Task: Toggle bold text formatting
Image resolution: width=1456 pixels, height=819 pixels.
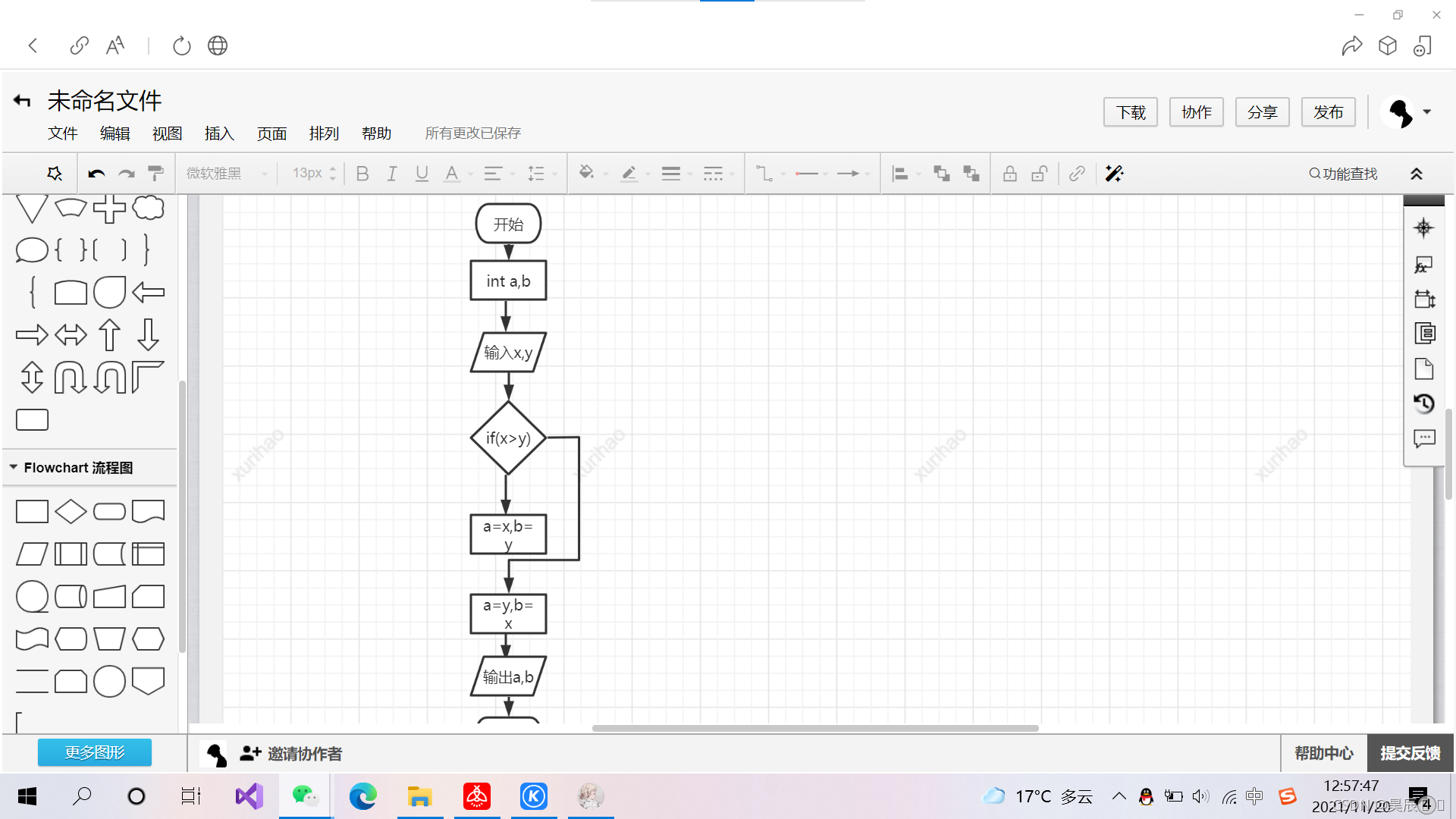Action: 362,174
